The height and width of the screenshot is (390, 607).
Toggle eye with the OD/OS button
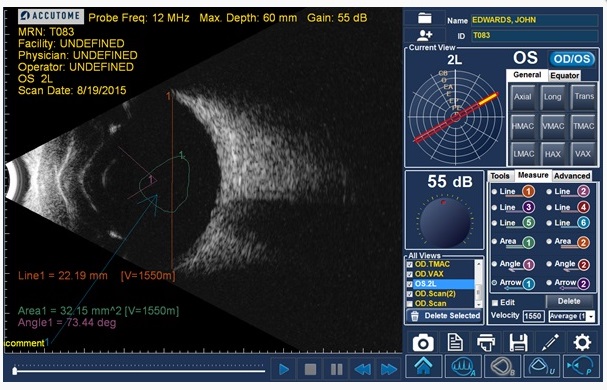(572, 59)
